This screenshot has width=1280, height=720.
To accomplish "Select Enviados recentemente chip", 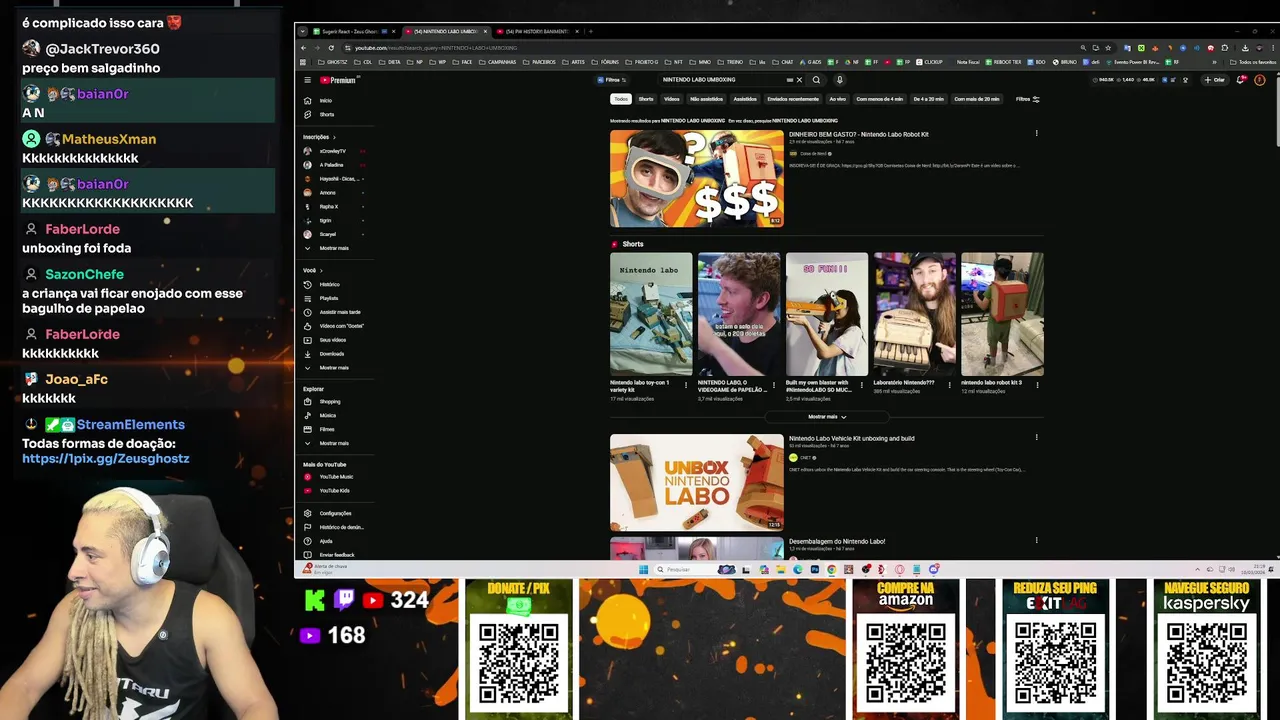I will point(793,99).
